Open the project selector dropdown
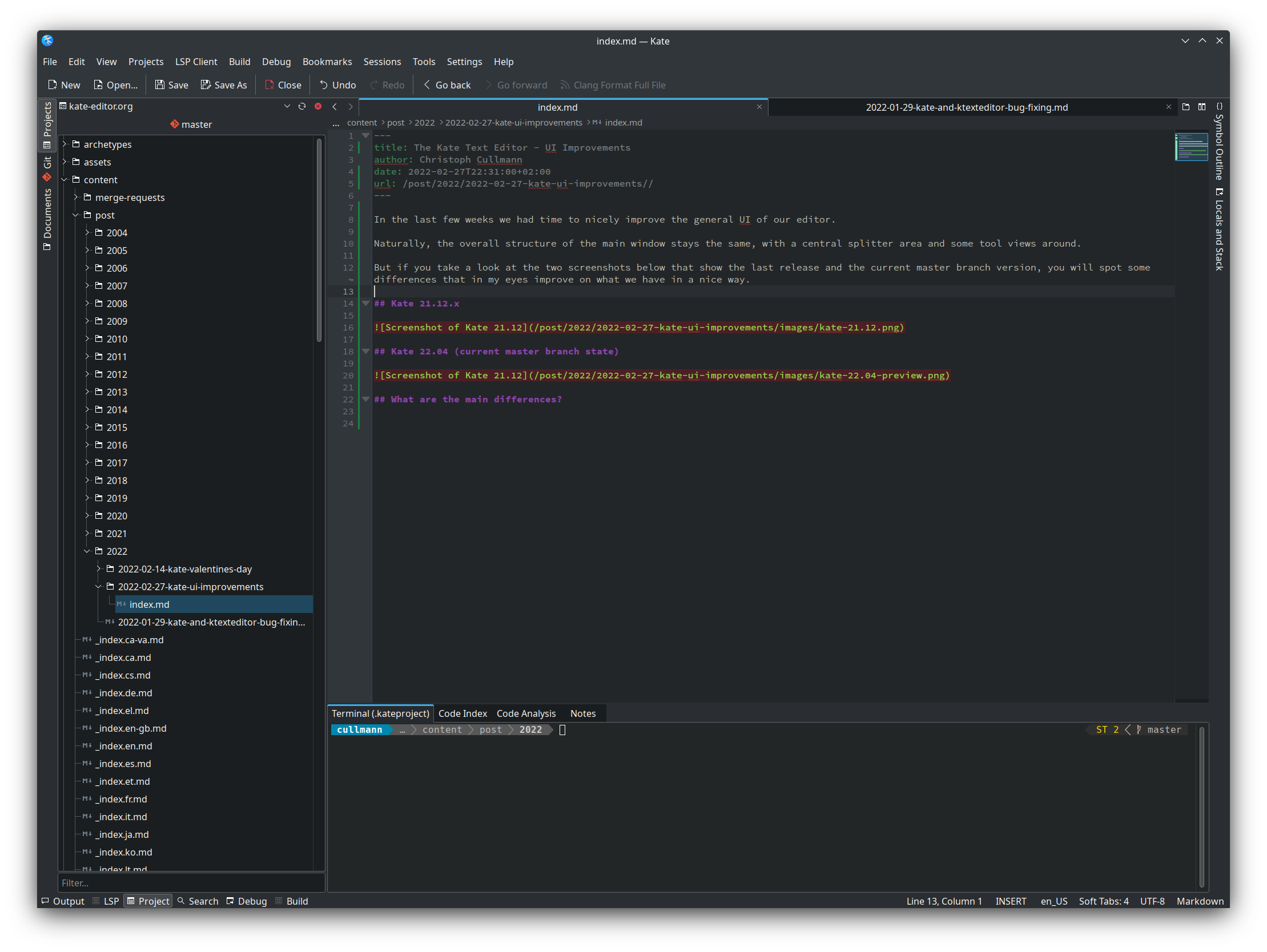 click(287, 107)
